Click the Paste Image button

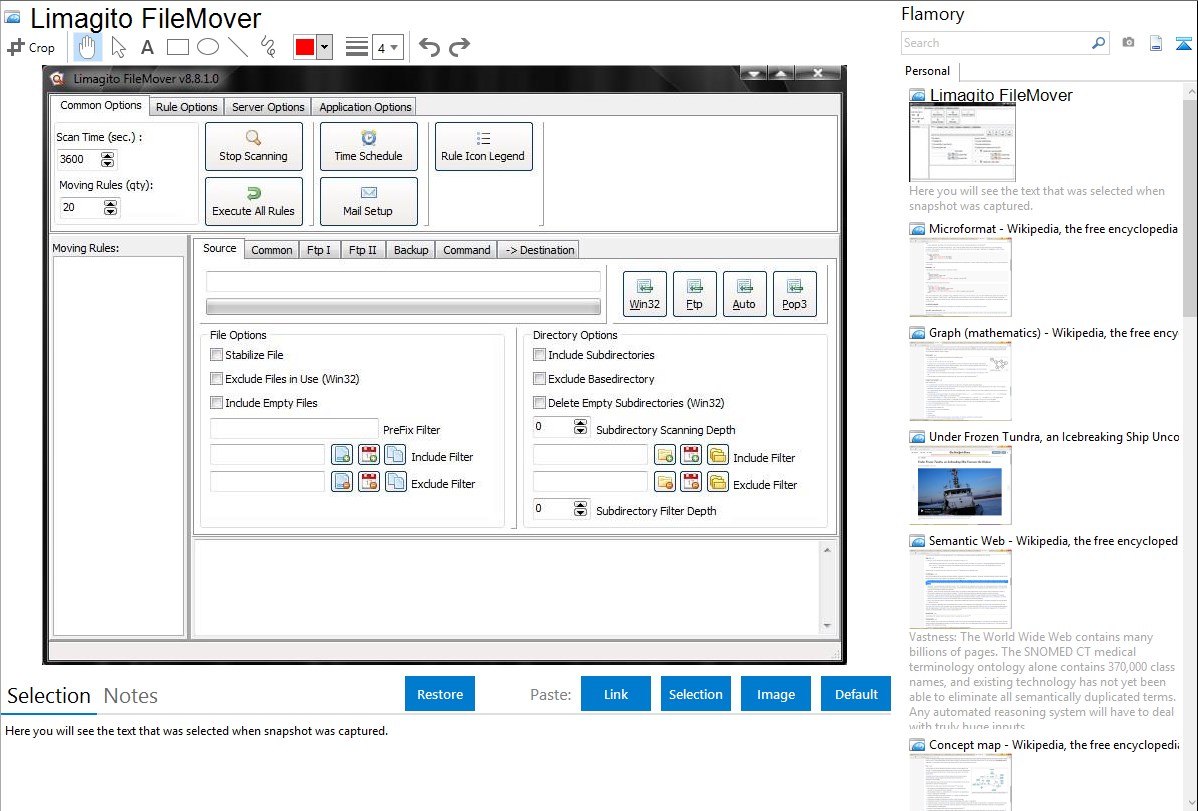click(775, 694)
